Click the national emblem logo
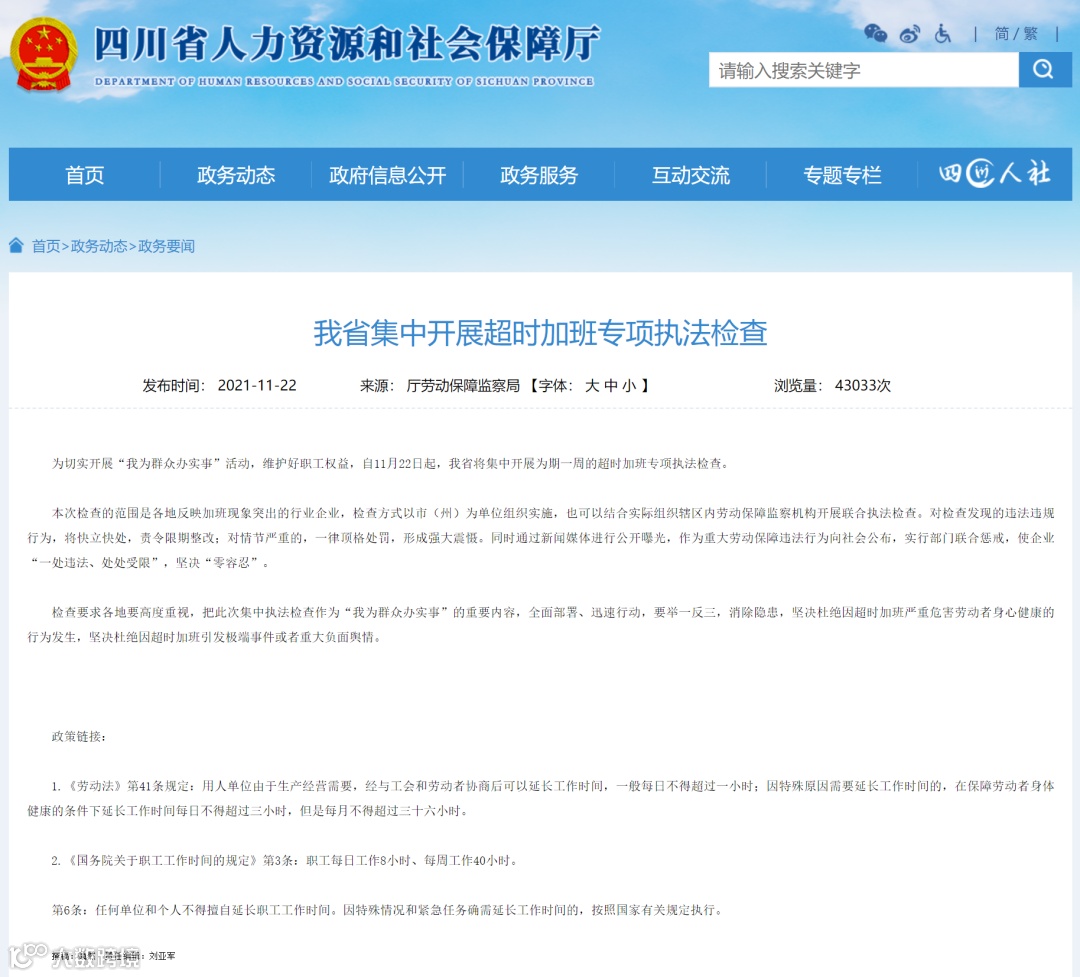The width and height of the screenshot is (1080, 977). [x=43, y=54]
